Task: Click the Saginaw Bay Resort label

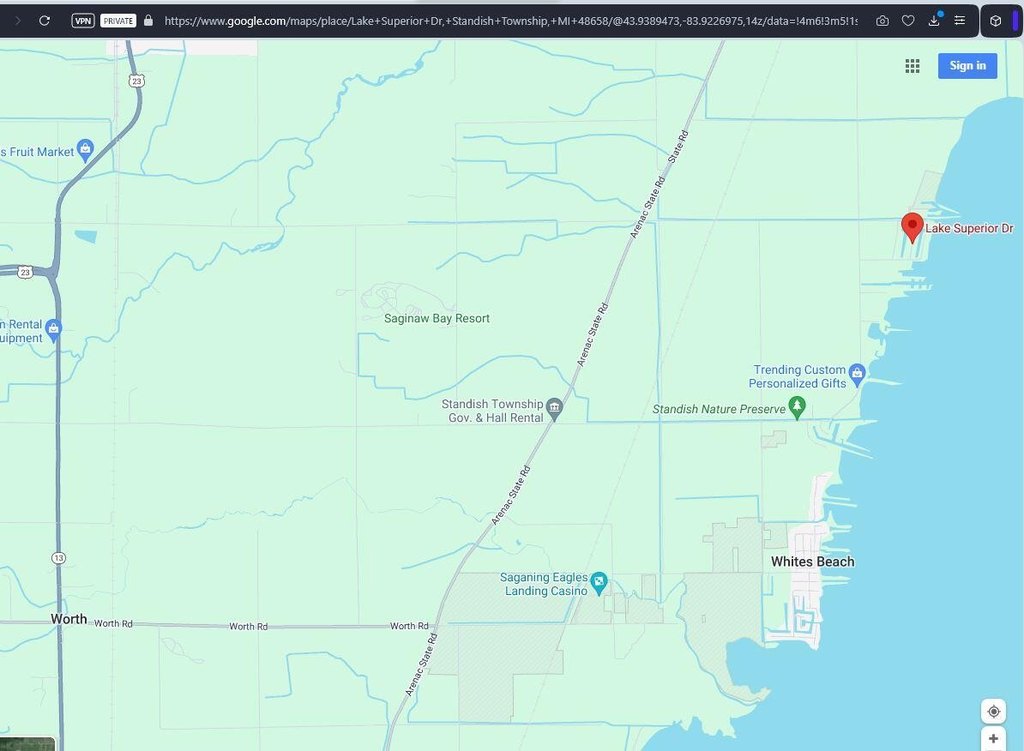Action: (437, 318)
